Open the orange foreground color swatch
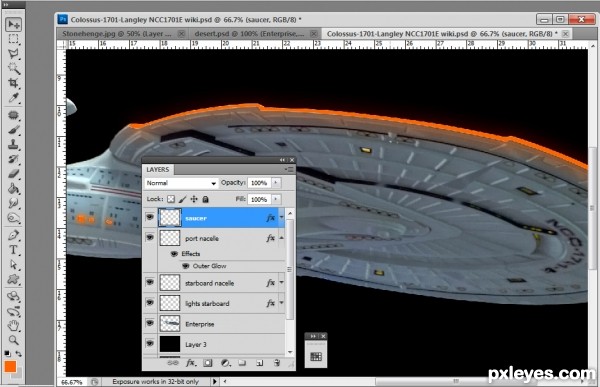Screen dimensions: 600x387 (10, 366)
